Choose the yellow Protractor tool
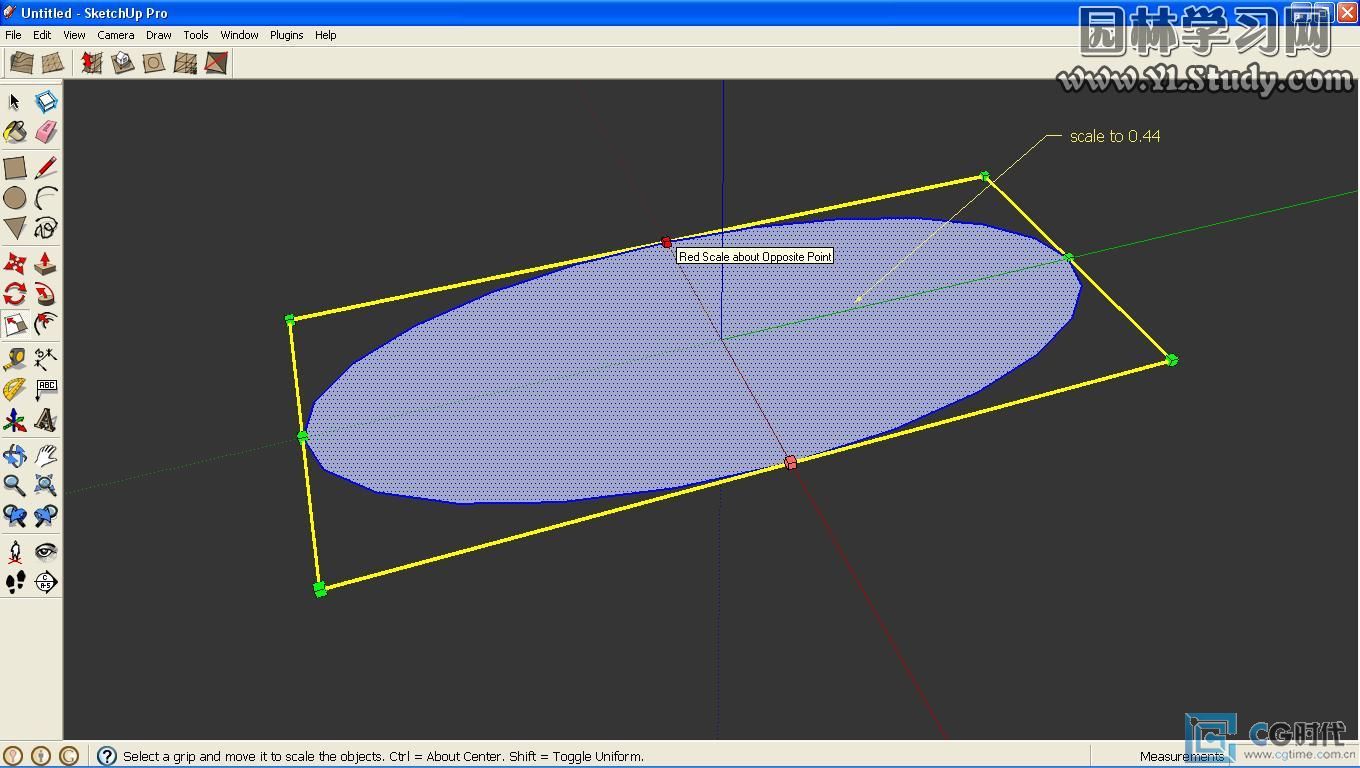The image size is (1360, 768). (14, 390)
